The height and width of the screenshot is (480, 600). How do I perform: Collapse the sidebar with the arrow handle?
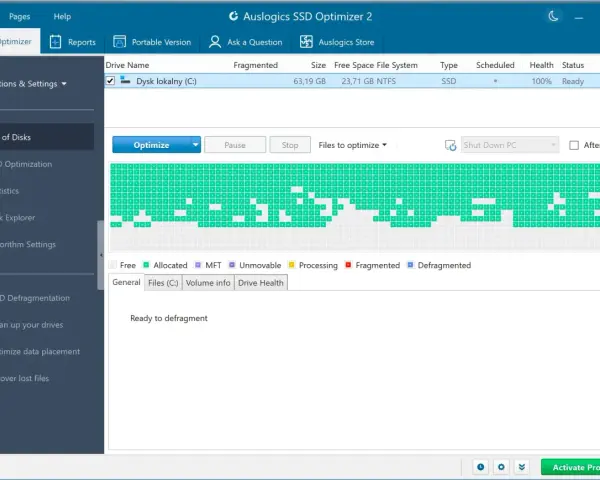point(101,255)
